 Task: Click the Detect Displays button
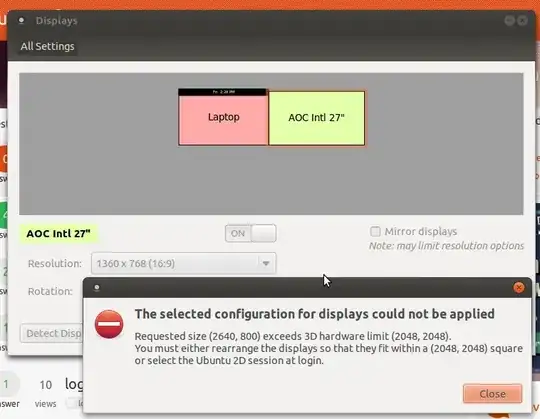click(x=52, y=333)
